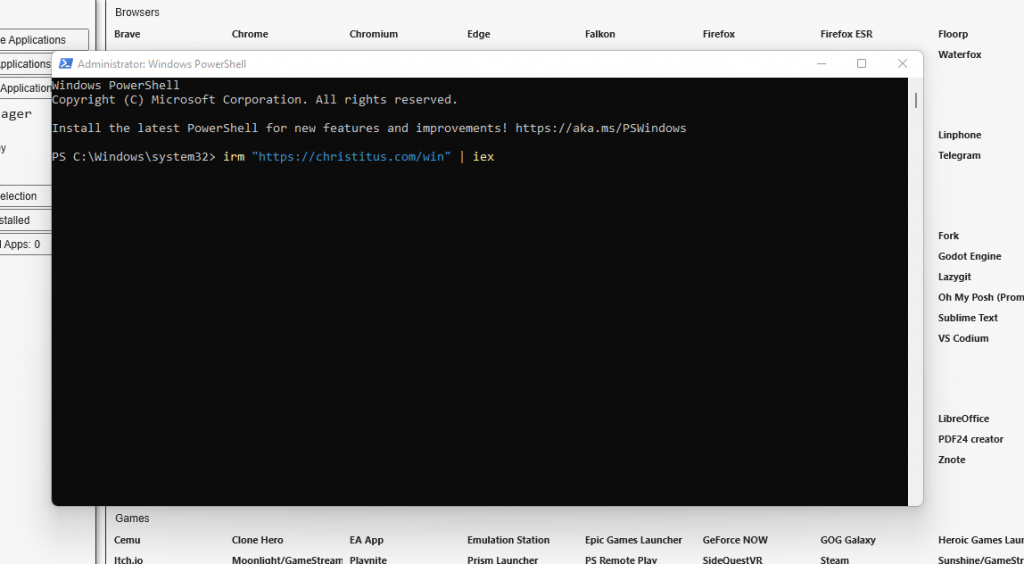The image size is (1024, 564).
Task: Select Waterfox in the Browsers list
Action: click(960, 54)
